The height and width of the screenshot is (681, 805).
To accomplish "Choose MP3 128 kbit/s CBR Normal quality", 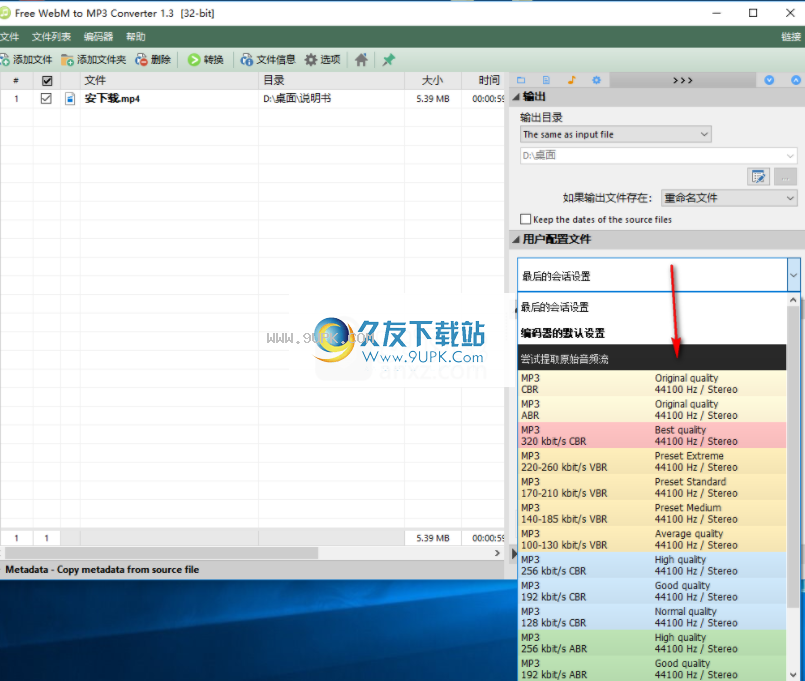I will pyautogui.click(x=652, y=617).
